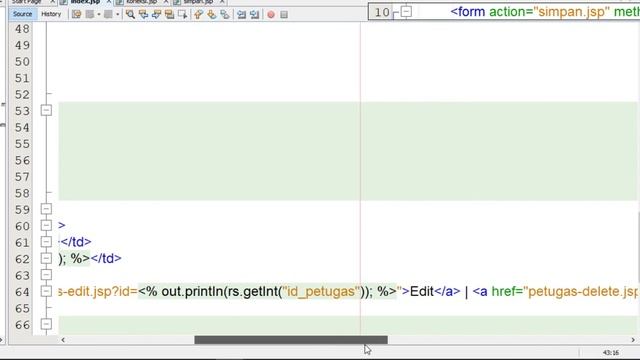Click line number 57 in the gutter
Viewport: 640px width, 360px height.
tap(22, 177)
